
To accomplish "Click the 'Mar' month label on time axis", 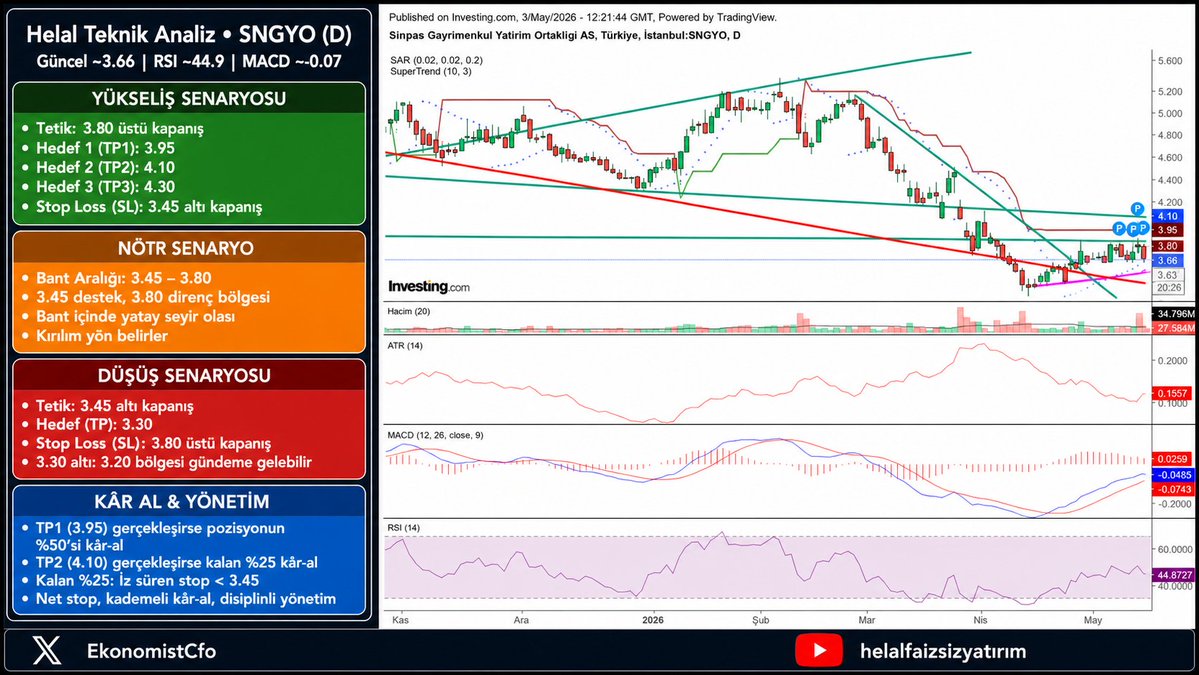I will click(x=866, y=620).
